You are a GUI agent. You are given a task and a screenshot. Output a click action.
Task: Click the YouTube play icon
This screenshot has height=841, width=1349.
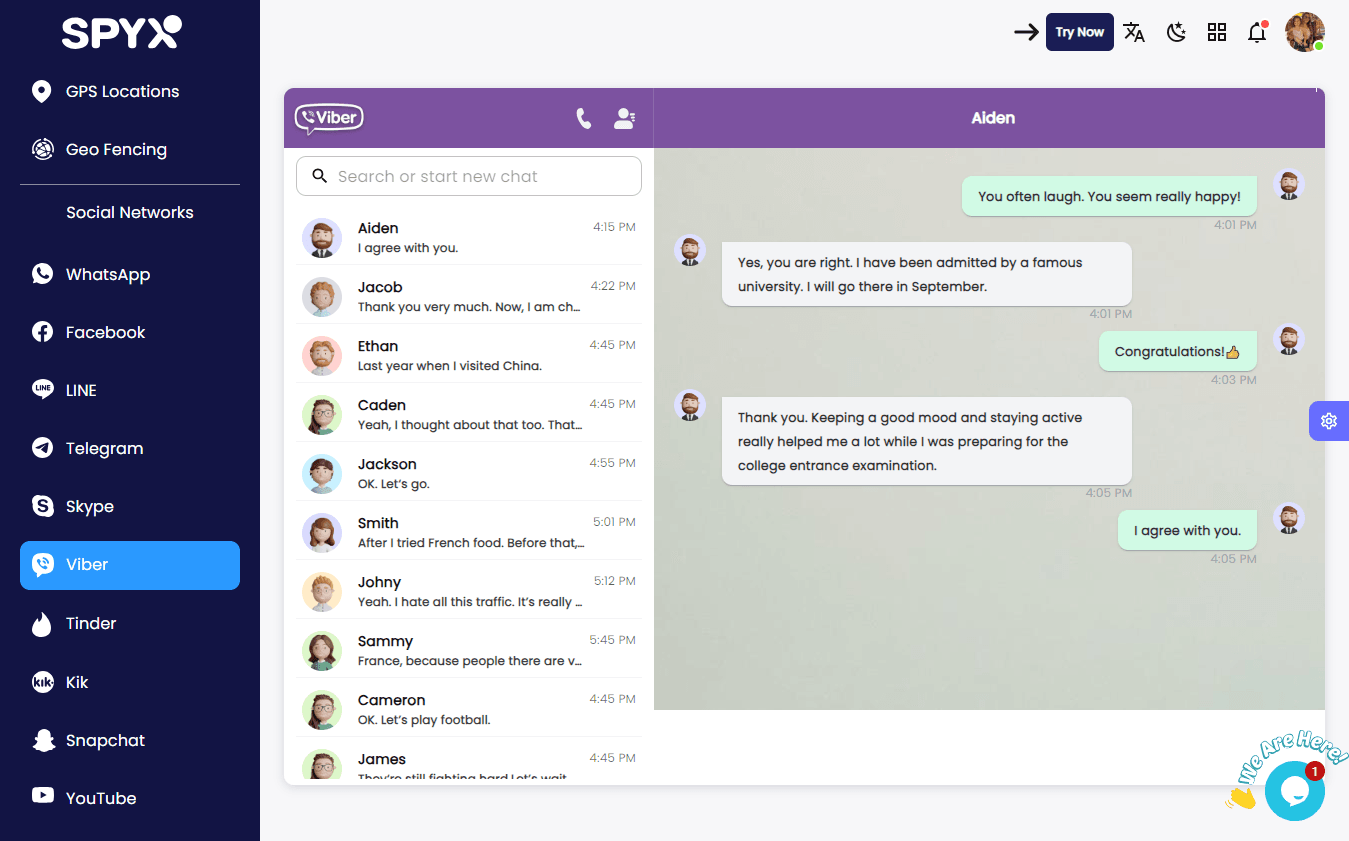[x=43, y=796]
